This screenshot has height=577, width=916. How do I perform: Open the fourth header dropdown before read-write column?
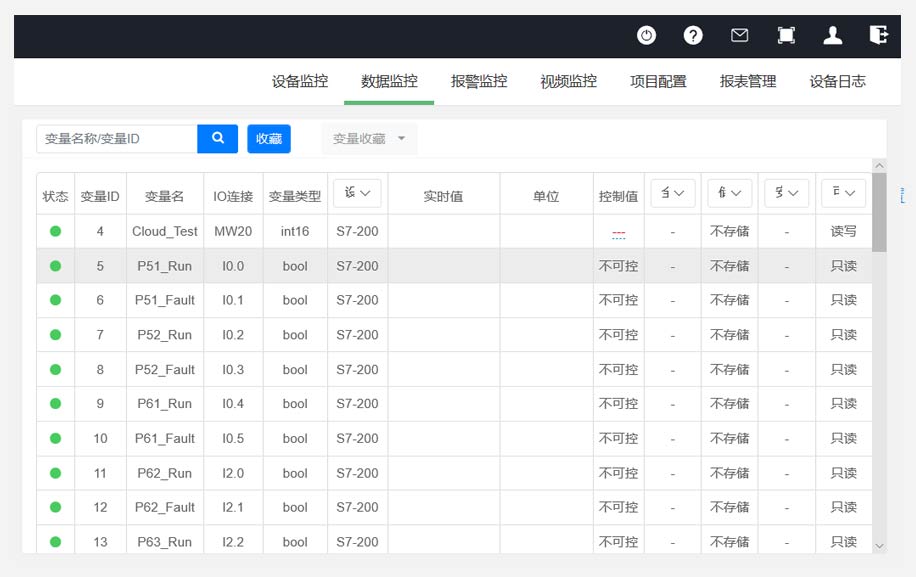786,193
